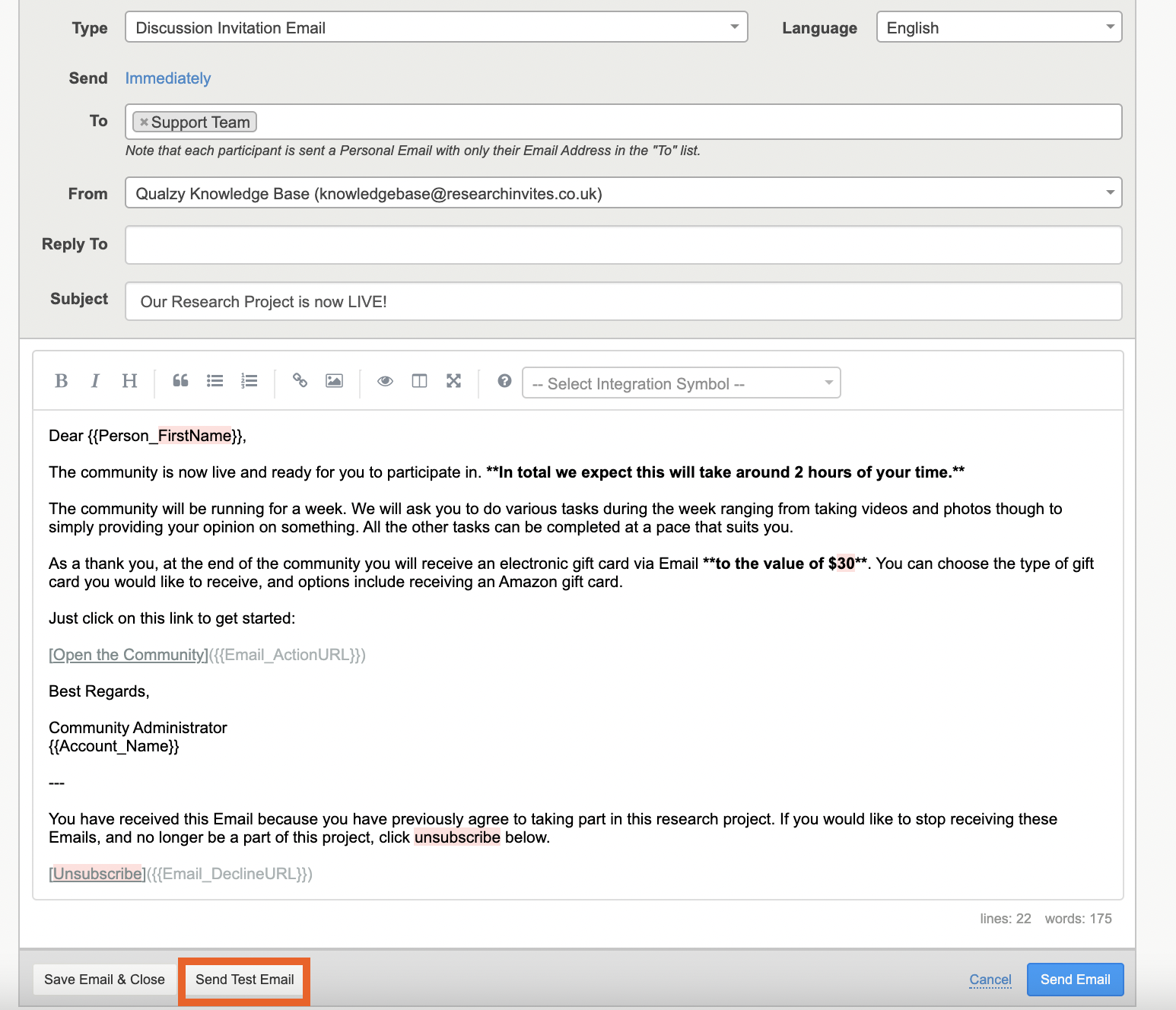The width and height of the screenshot is (1176, 1010).
Task: Insert a block quote
Action: (x=180, y=381)
